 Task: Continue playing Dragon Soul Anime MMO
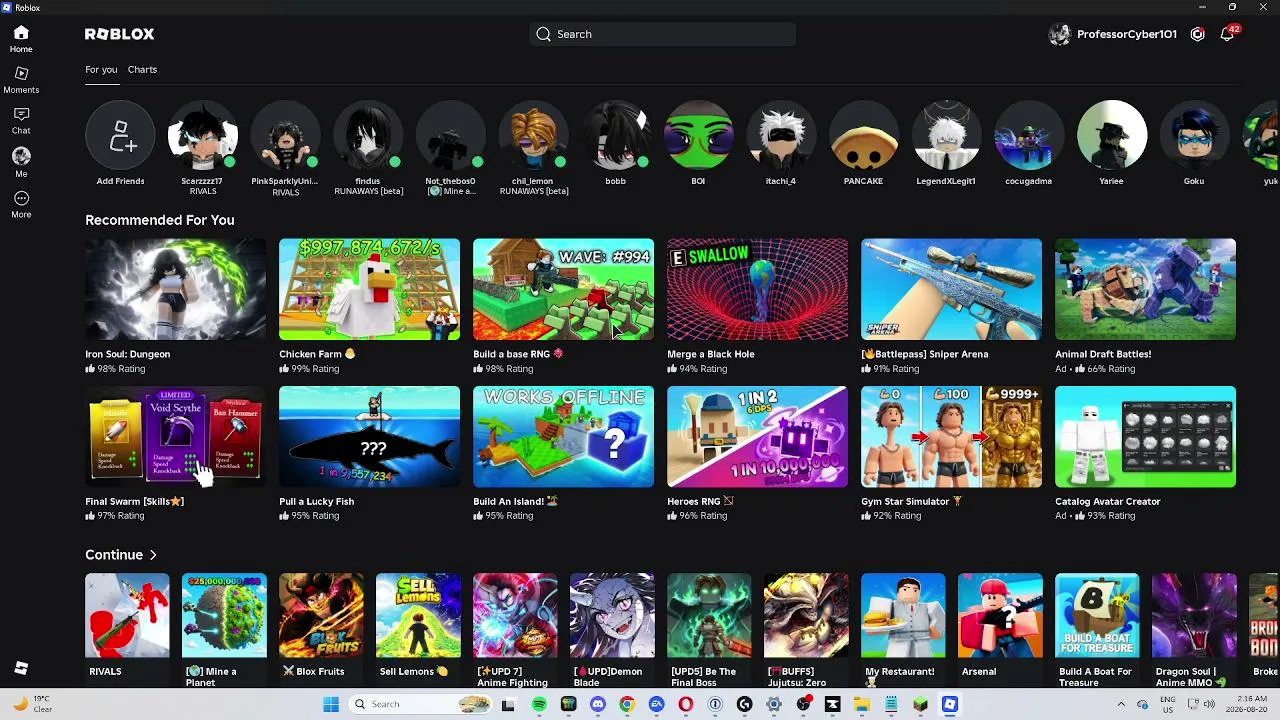point(1194,615)
